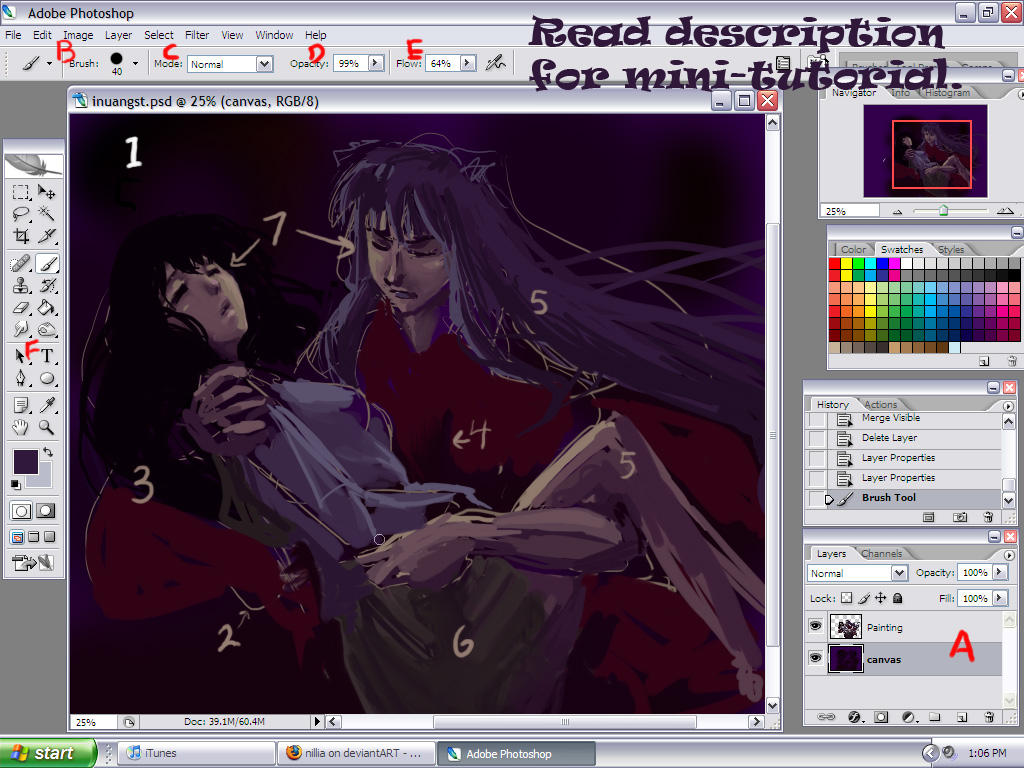The image size is (1024, 768).
Task: Click the Navigator zoom slider handle
Action: (x=943, y=210)
